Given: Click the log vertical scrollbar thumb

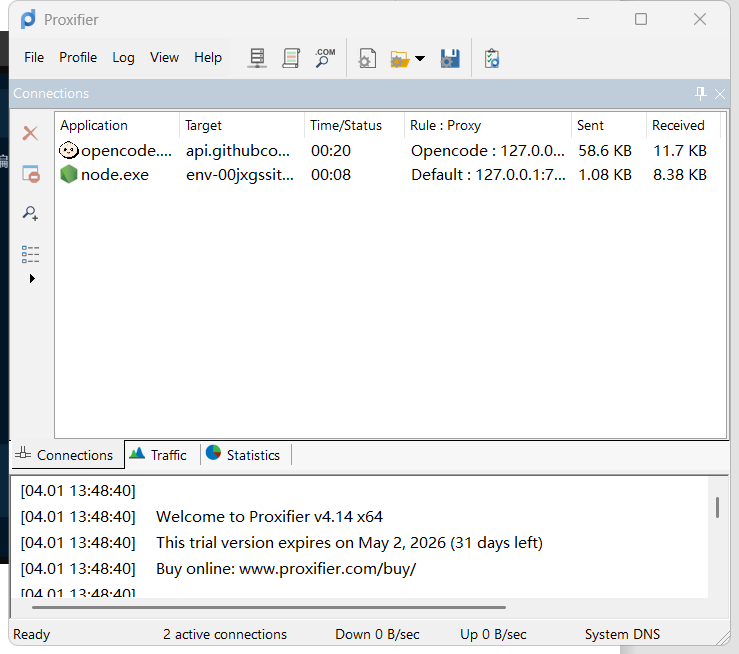Looking at the screenshot, I should (x=717, y=507).
